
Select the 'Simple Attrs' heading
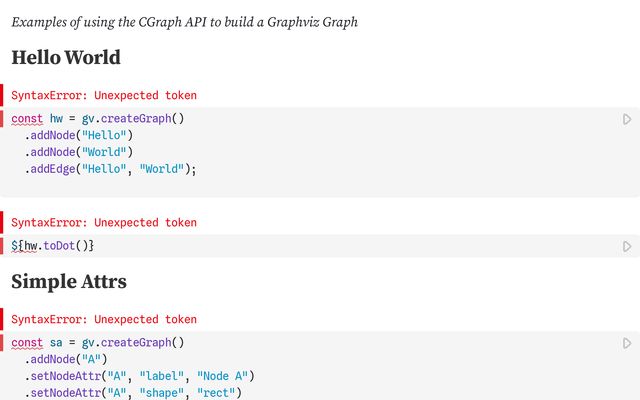coord(69,281)
